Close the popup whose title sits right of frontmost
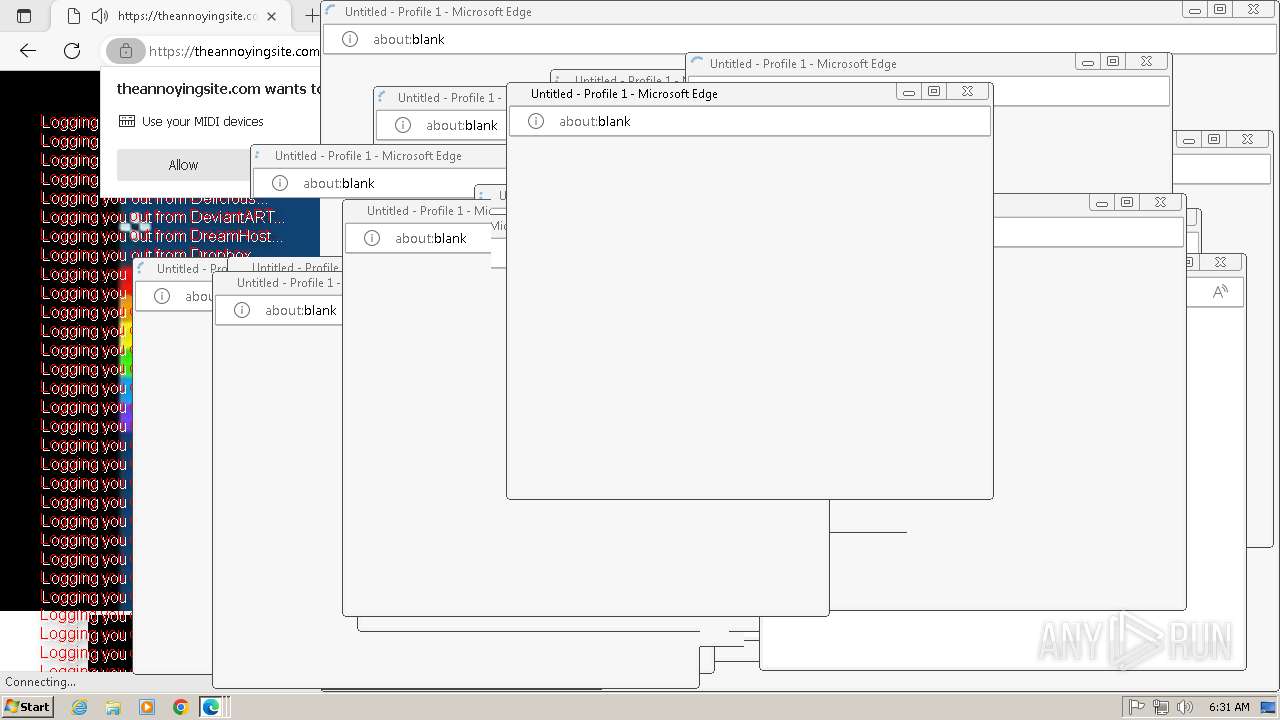Screen dimensions: 1280x720 [1146, 61]
